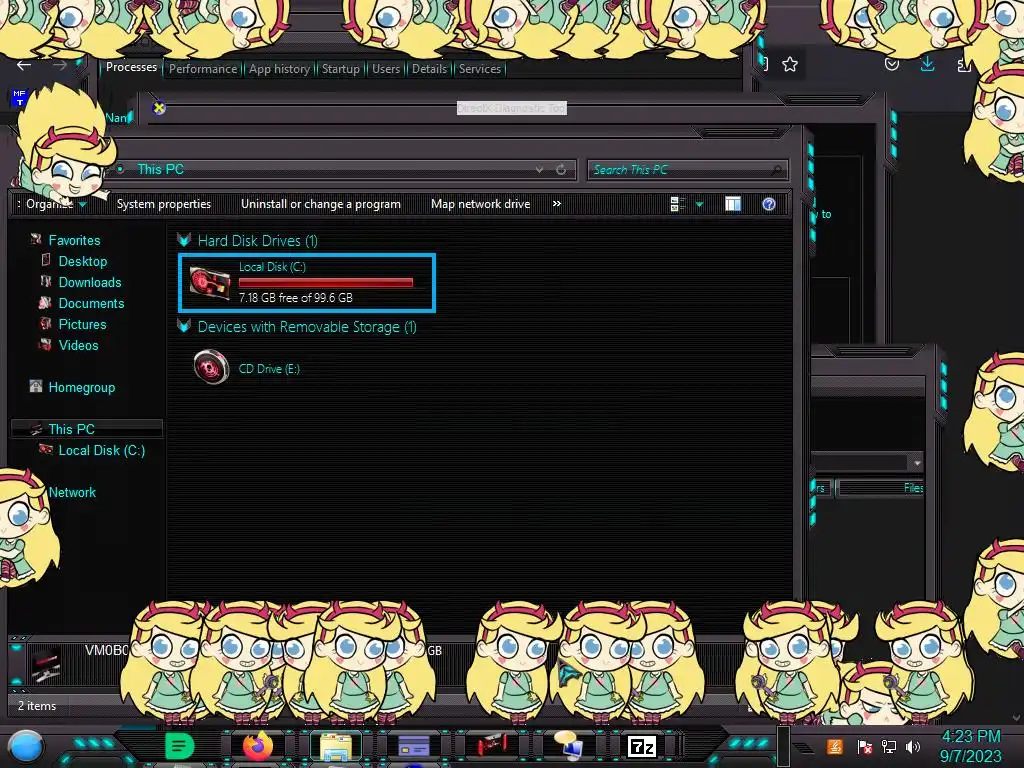1024x768 pixels.
Task: Open the red graphics card taskbar icon
Action: pos(491,746)
